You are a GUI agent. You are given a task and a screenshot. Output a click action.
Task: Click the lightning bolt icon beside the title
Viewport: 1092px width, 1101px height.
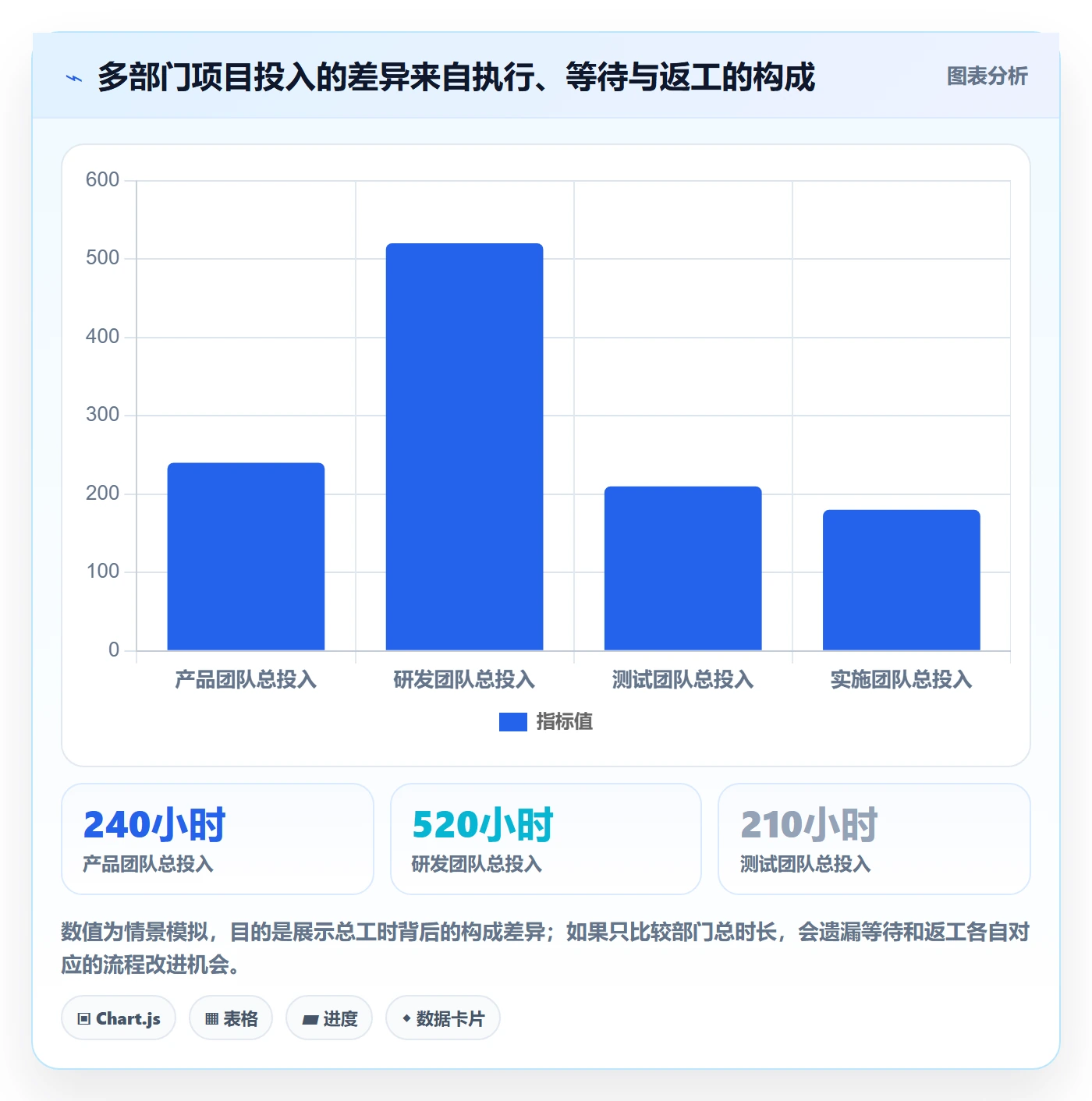74,78
